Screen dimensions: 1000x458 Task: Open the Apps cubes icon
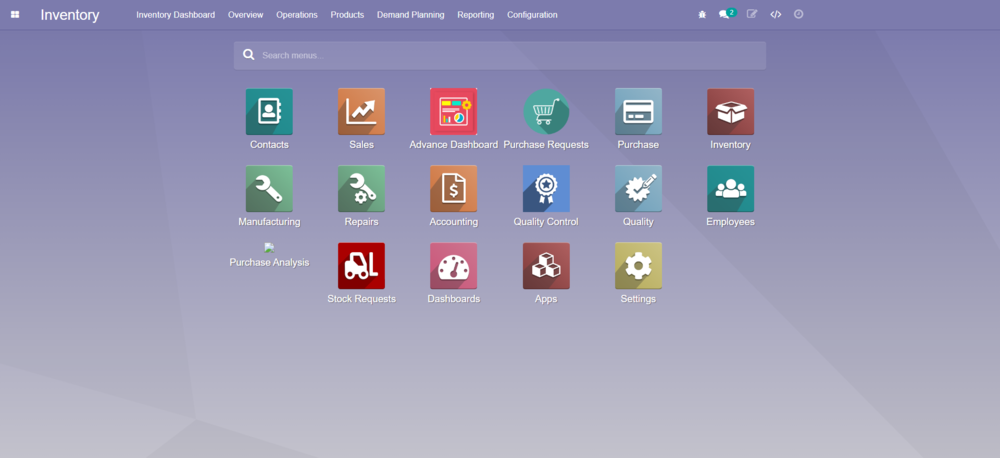click(x=546, y=266)
